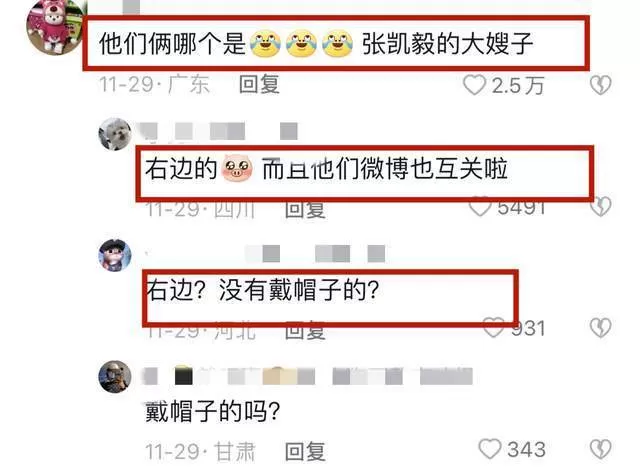
Task: Select the comment text 他们俩哪个是 张凯毅的大嫂子
Action: (316, 44)
